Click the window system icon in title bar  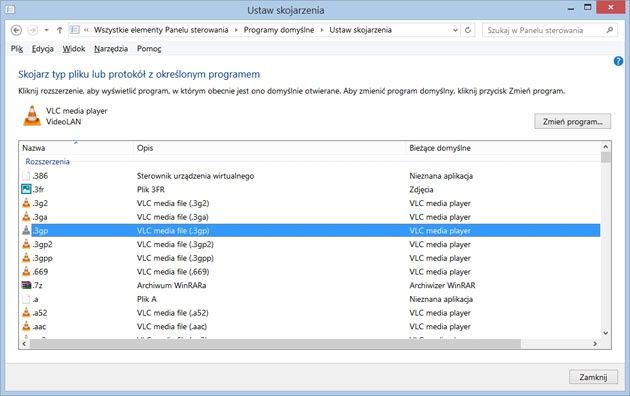coord(10,9)
